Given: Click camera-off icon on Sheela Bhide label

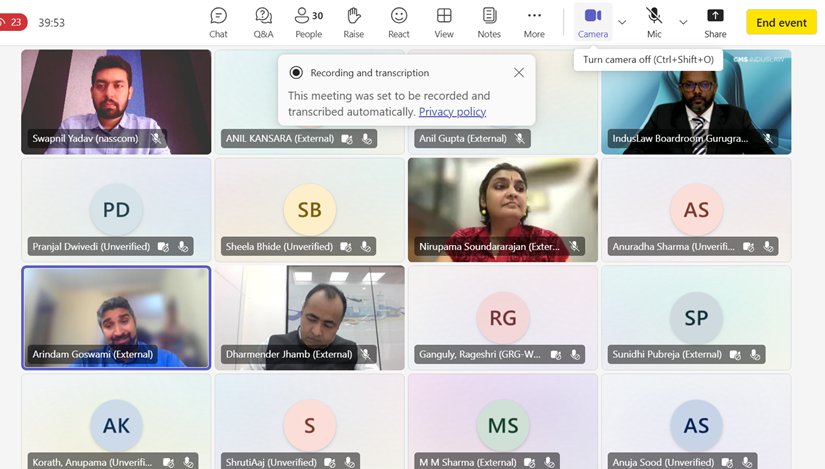Looking at the screenshot, I should 346,247.
